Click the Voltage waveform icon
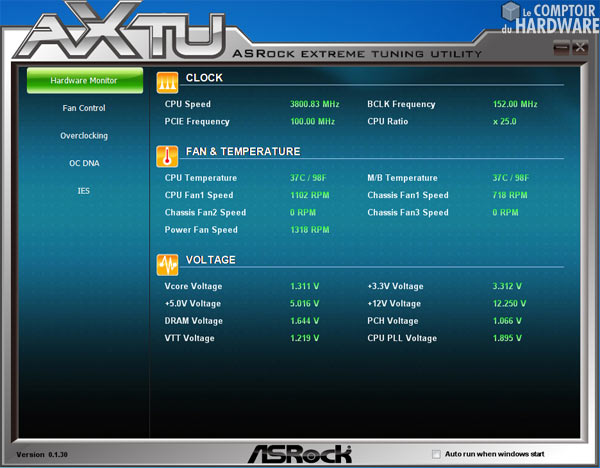600x468 pixels. click(167, 265)
